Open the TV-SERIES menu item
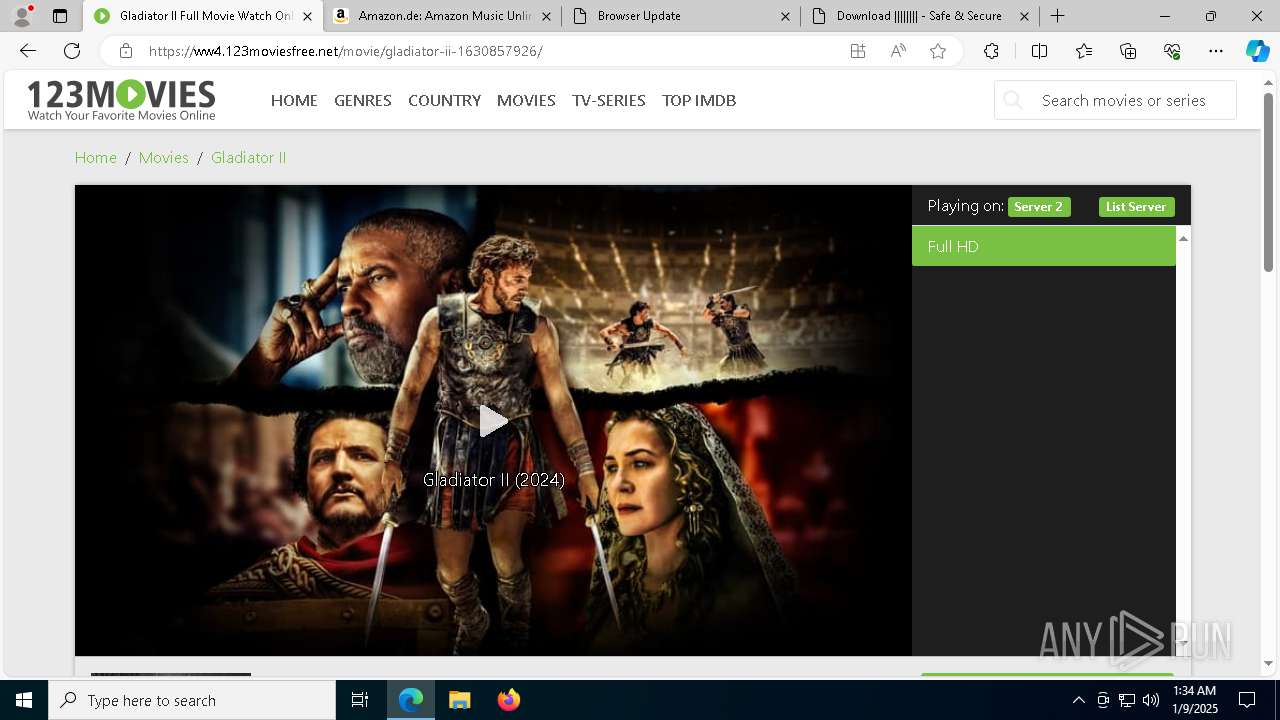This screenshot has width=1280, height=720. coord(609,100)
